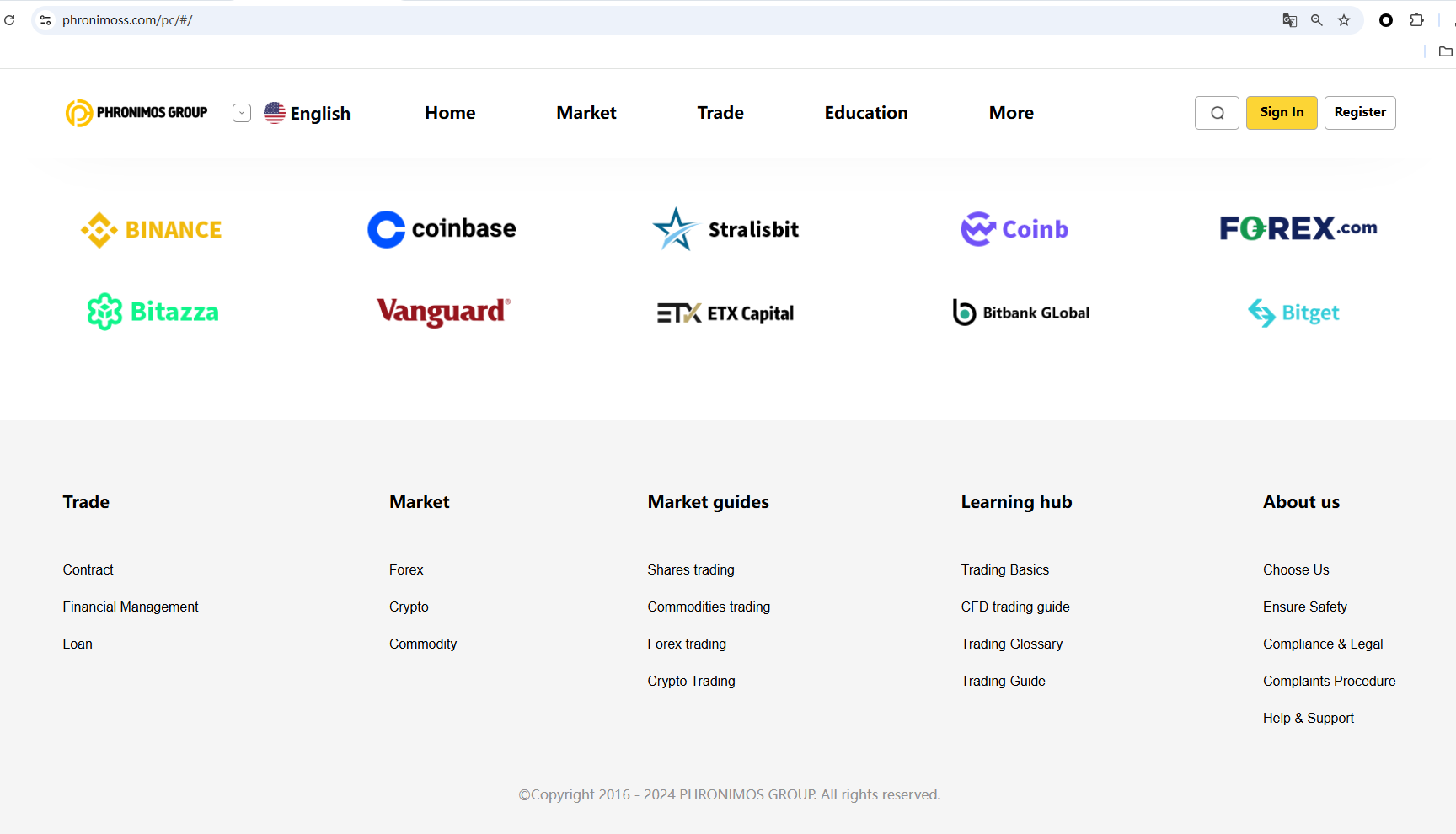
Task: Open the More navigation menu
Action: [1011, 113]
